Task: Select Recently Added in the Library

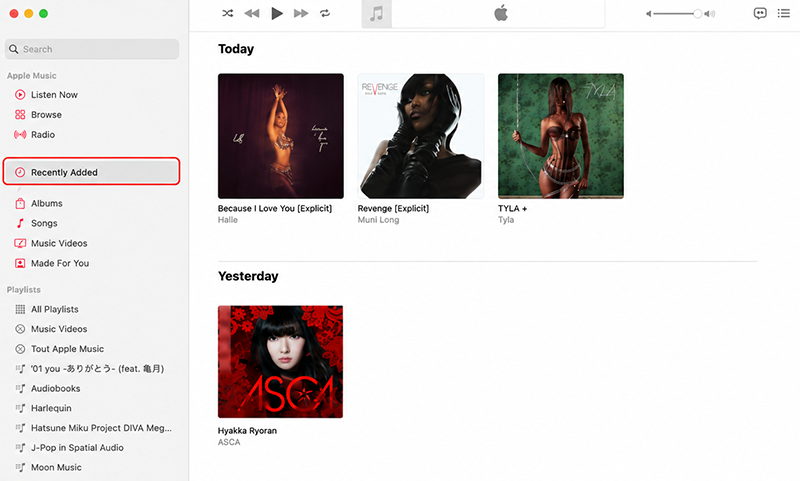Action: (92, 171)
